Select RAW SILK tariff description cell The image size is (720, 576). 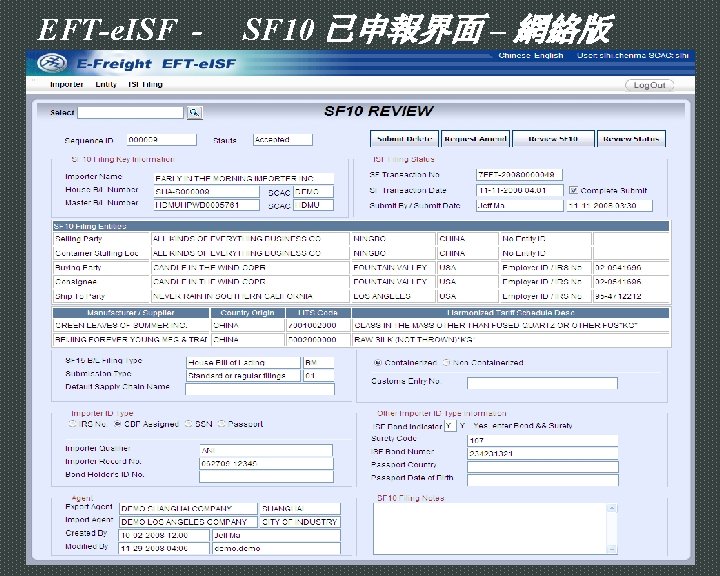511,339
